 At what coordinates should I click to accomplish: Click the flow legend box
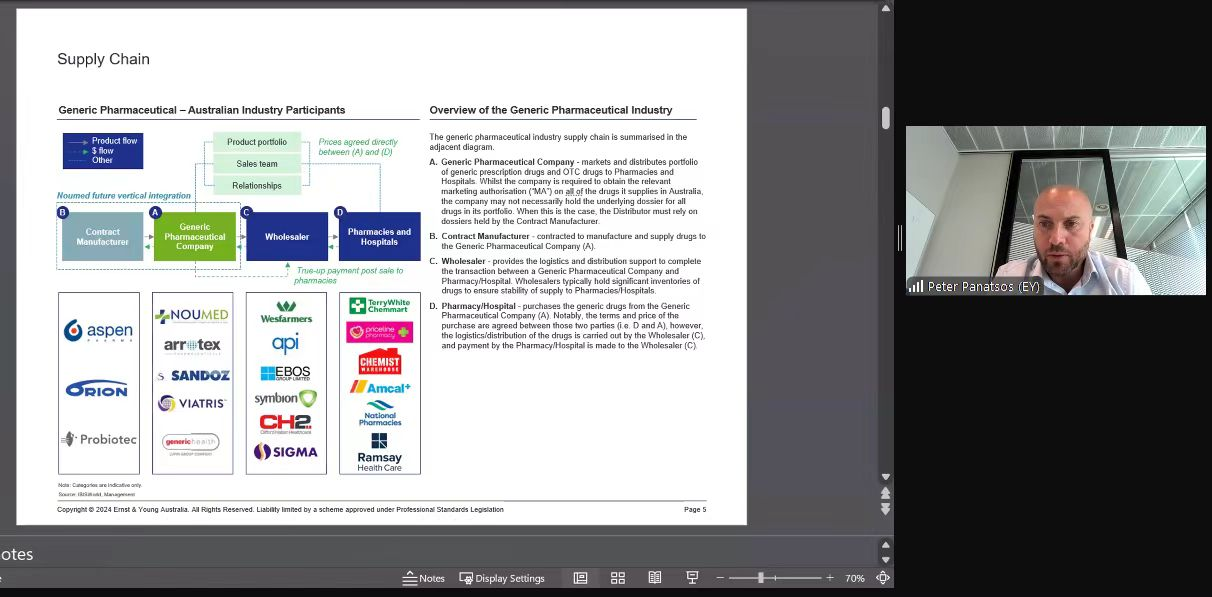[x=103, y=151]
